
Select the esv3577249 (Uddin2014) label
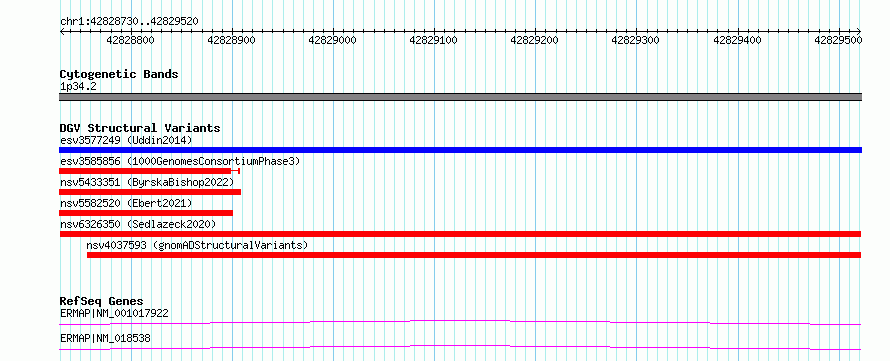tap(126, 140)
